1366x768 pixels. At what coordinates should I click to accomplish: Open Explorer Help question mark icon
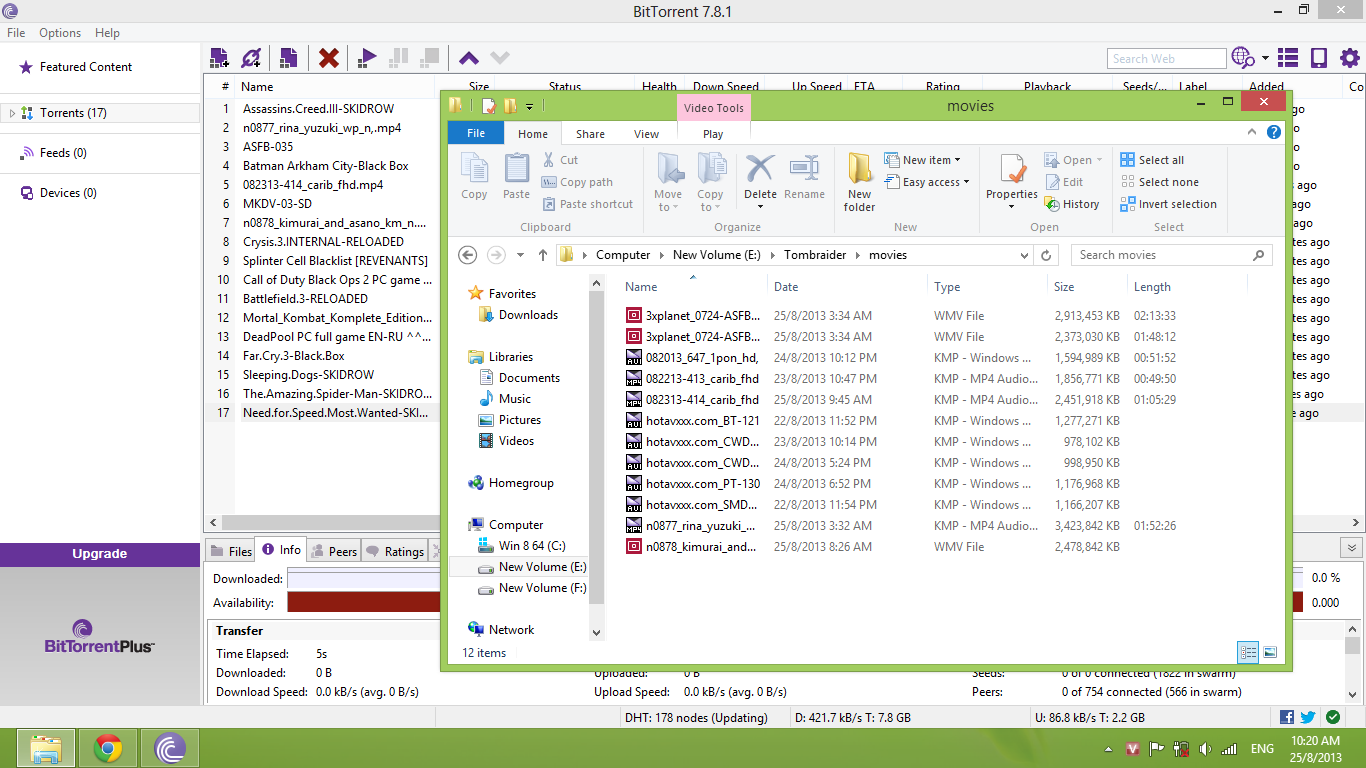click(x=1274, y=132)
